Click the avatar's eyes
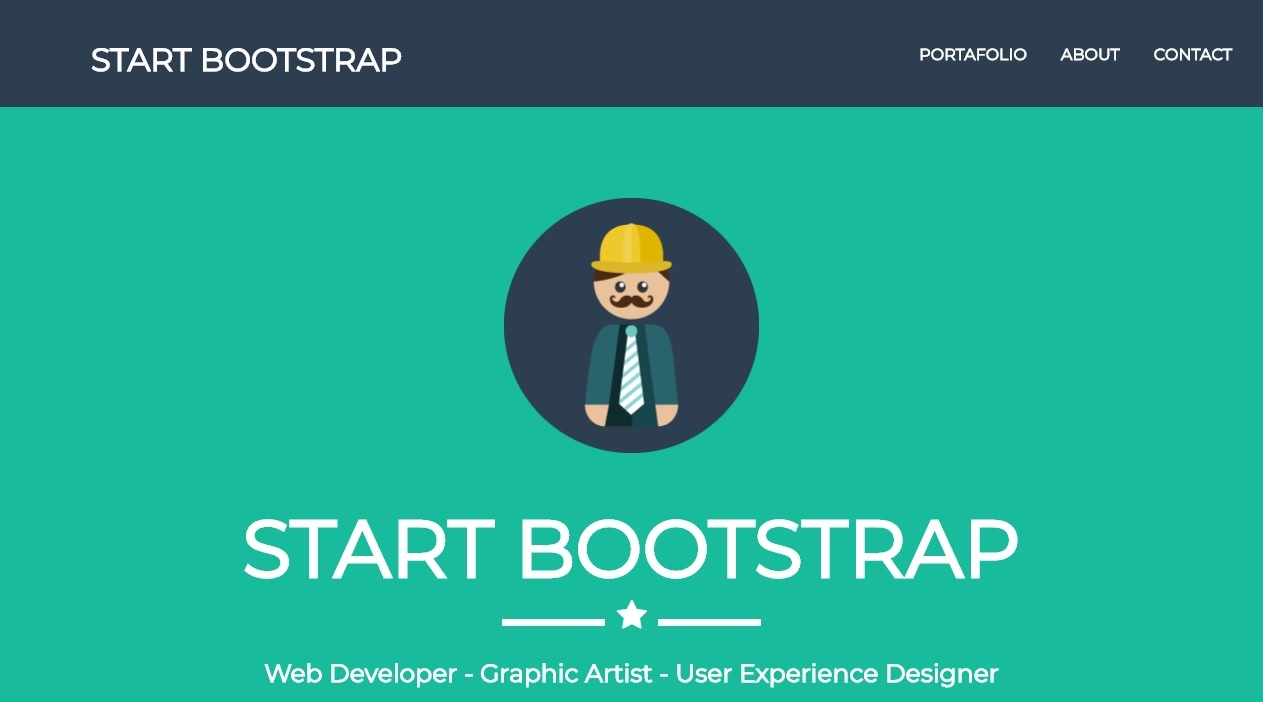Viewport: 1263px width, 702px height. (631, 287)
